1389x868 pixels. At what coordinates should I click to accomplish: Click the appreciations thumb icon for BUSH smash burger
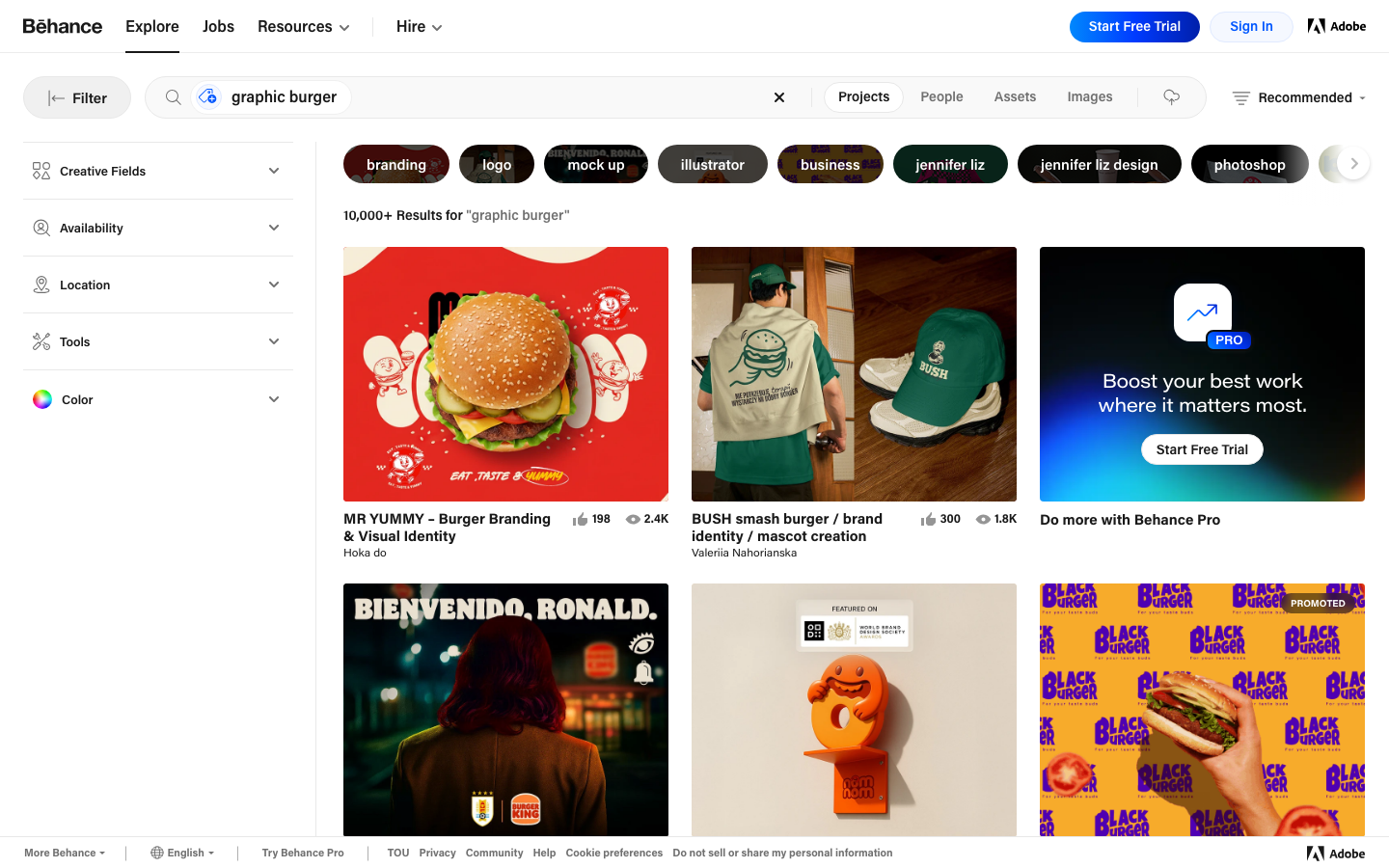click(x=928, y=520)
